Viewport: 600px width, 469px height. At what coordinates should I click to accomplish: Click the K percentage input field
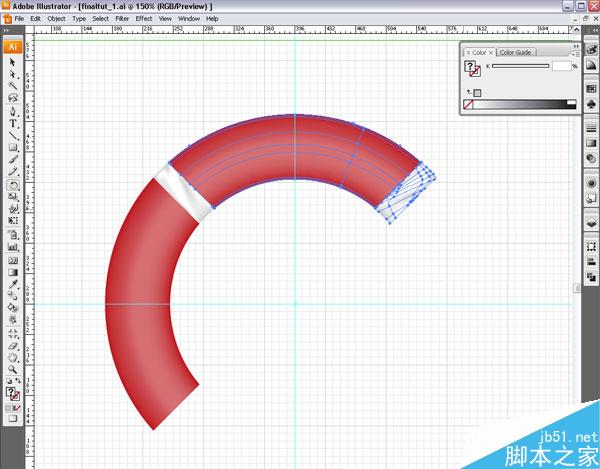[x=561, y=66]
